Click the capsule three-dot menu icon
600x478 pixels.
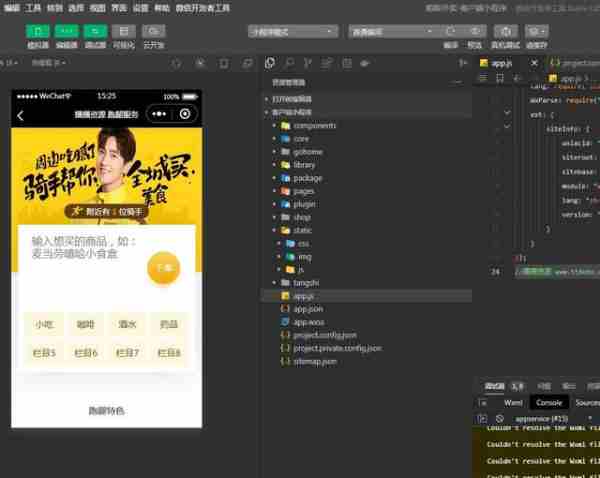point(160,114)
